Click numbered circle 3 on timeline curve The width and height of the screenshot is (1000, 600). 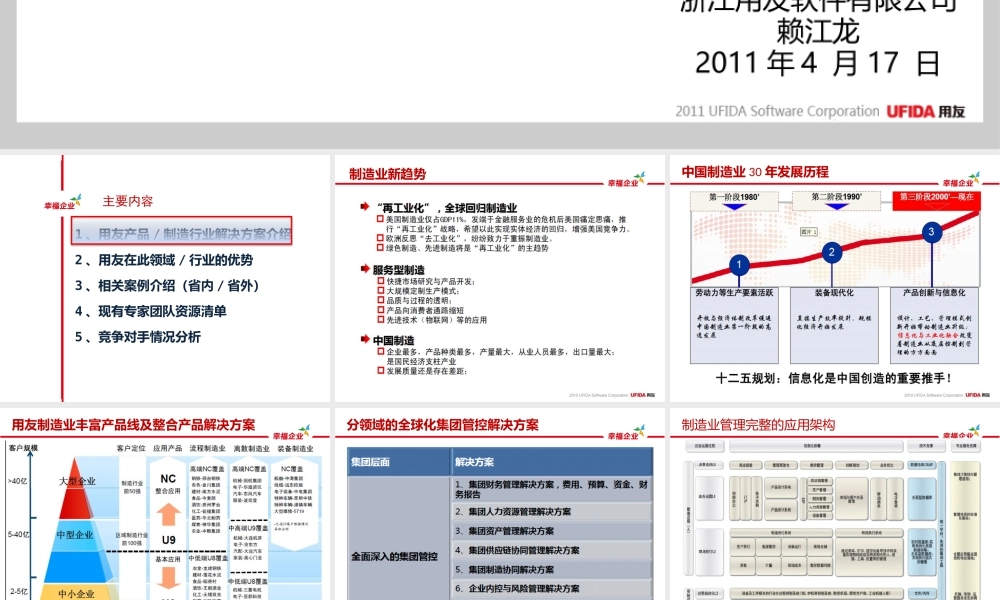(932, 231)
